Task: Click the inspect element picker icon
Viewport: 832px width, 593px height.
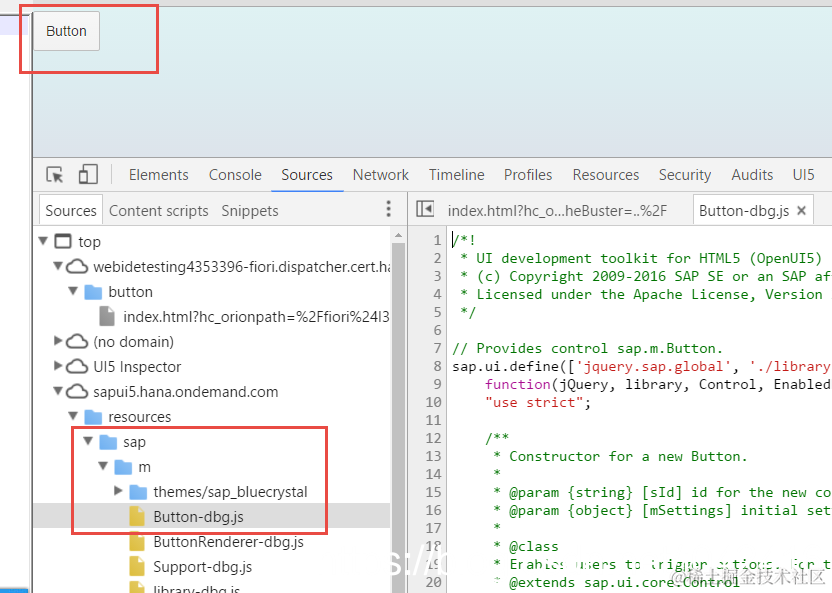Action: (x=55, y=175)
